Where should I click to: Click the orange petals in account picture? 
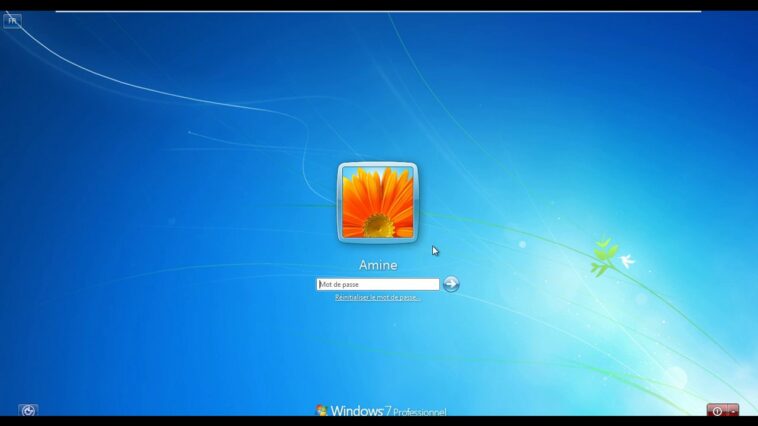tap(378, 191)
